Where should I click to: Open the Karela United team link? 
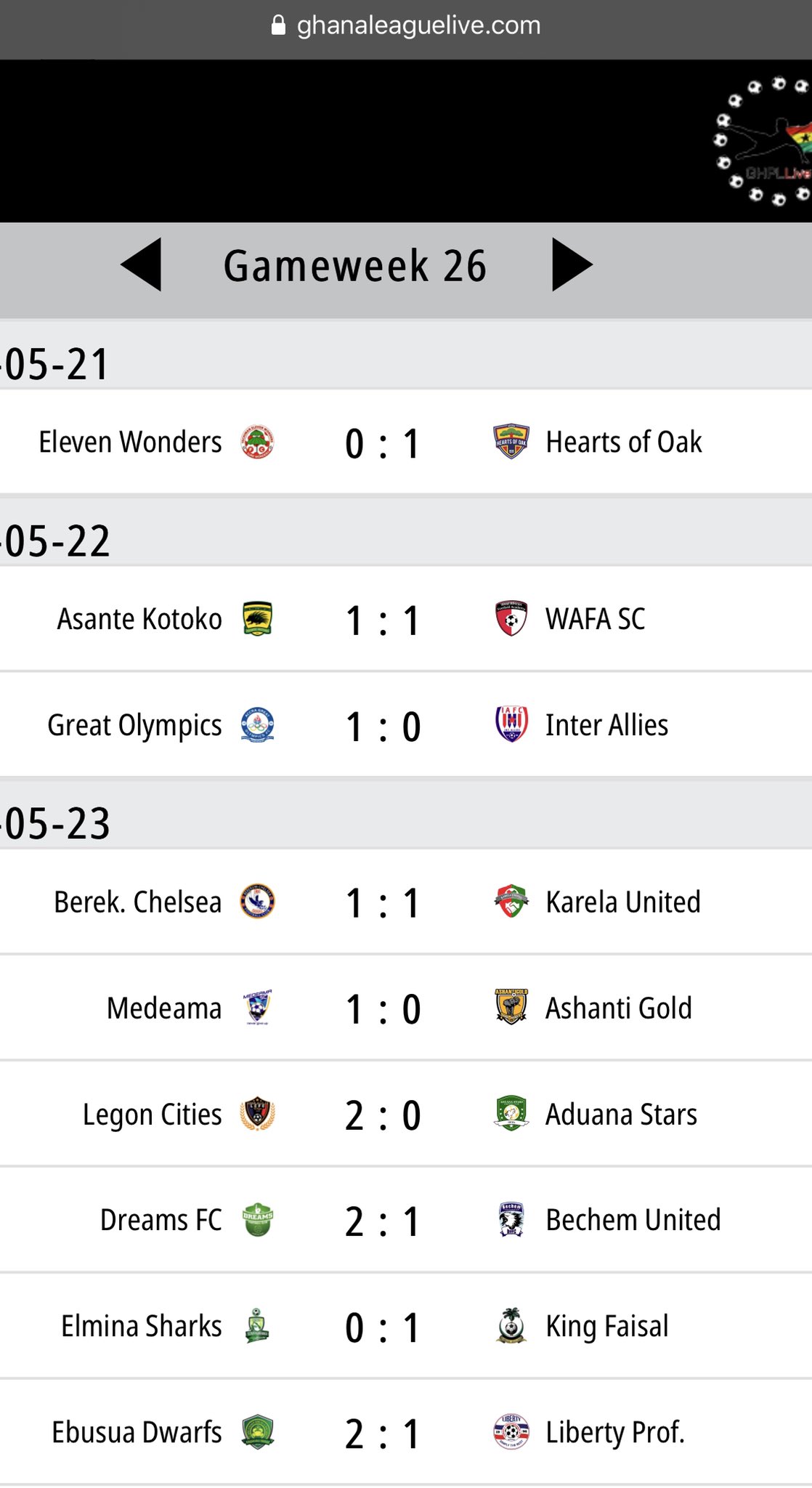click(x=623, y=902)
